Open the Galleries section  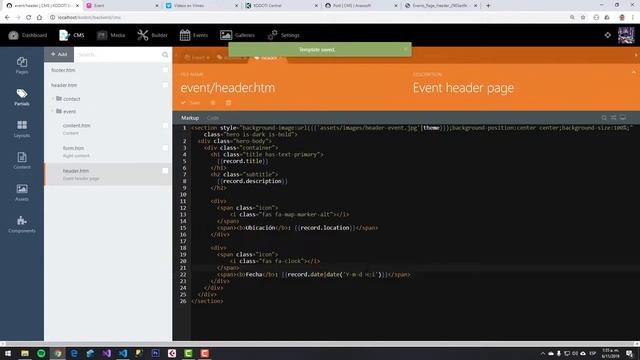[237, 35]
